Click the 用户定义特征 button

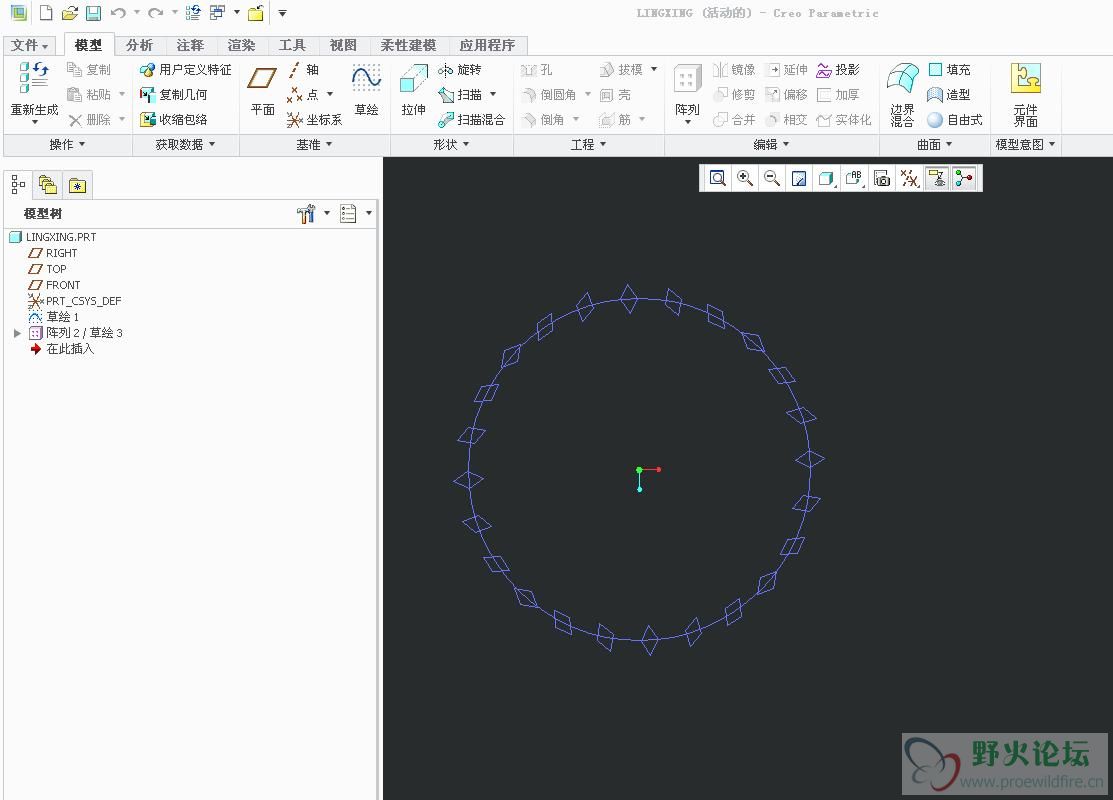coord(186,70)
